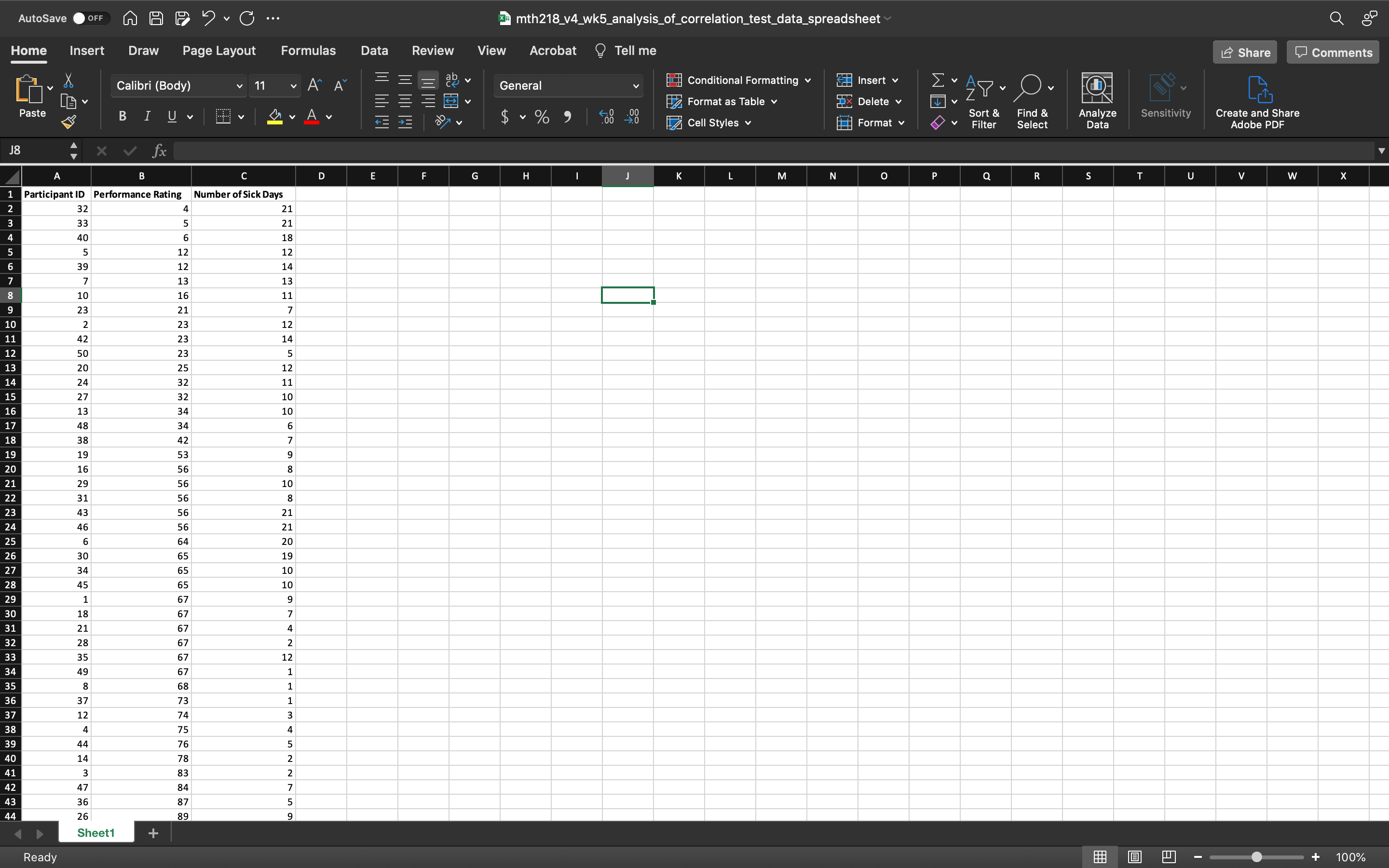Viewport: 1389px width, 868px height.
Task: Click the Search icon in title bar
Action: 1335,18
